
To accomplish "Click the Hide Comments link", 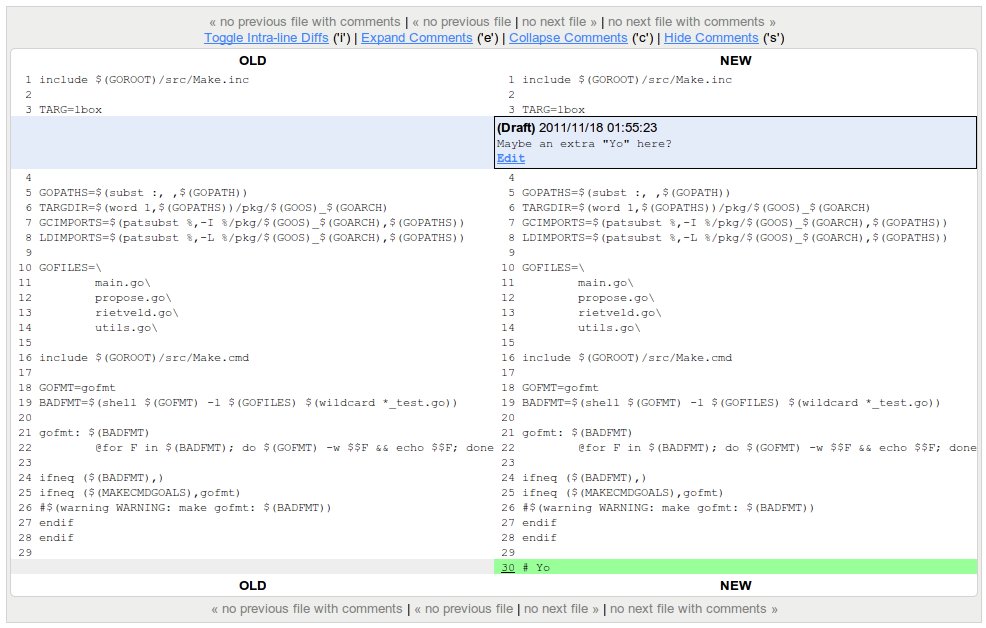I will (711, 38).
